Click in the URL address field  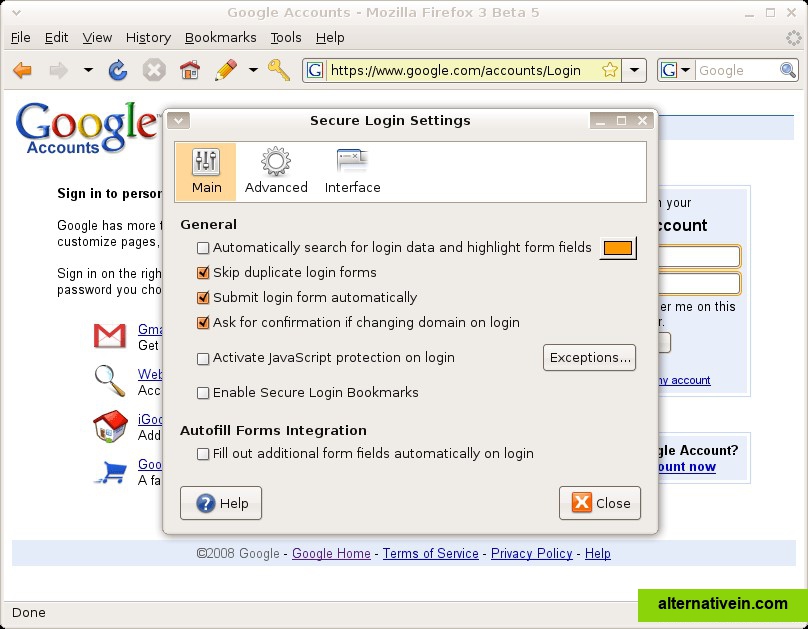pos(460,70)
